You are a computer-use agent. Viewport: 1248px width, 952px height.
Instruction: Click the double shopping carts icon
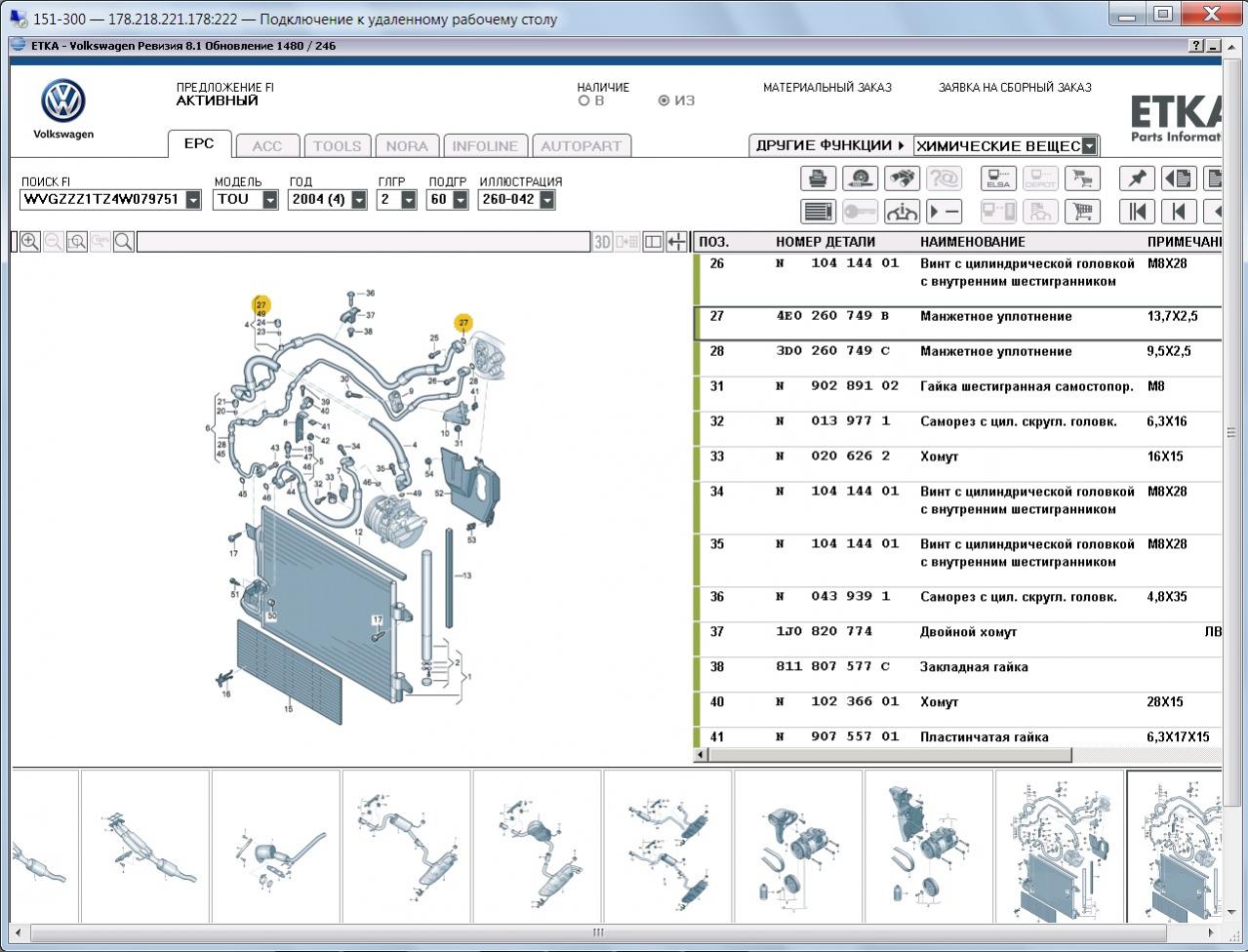point(1081,178)
